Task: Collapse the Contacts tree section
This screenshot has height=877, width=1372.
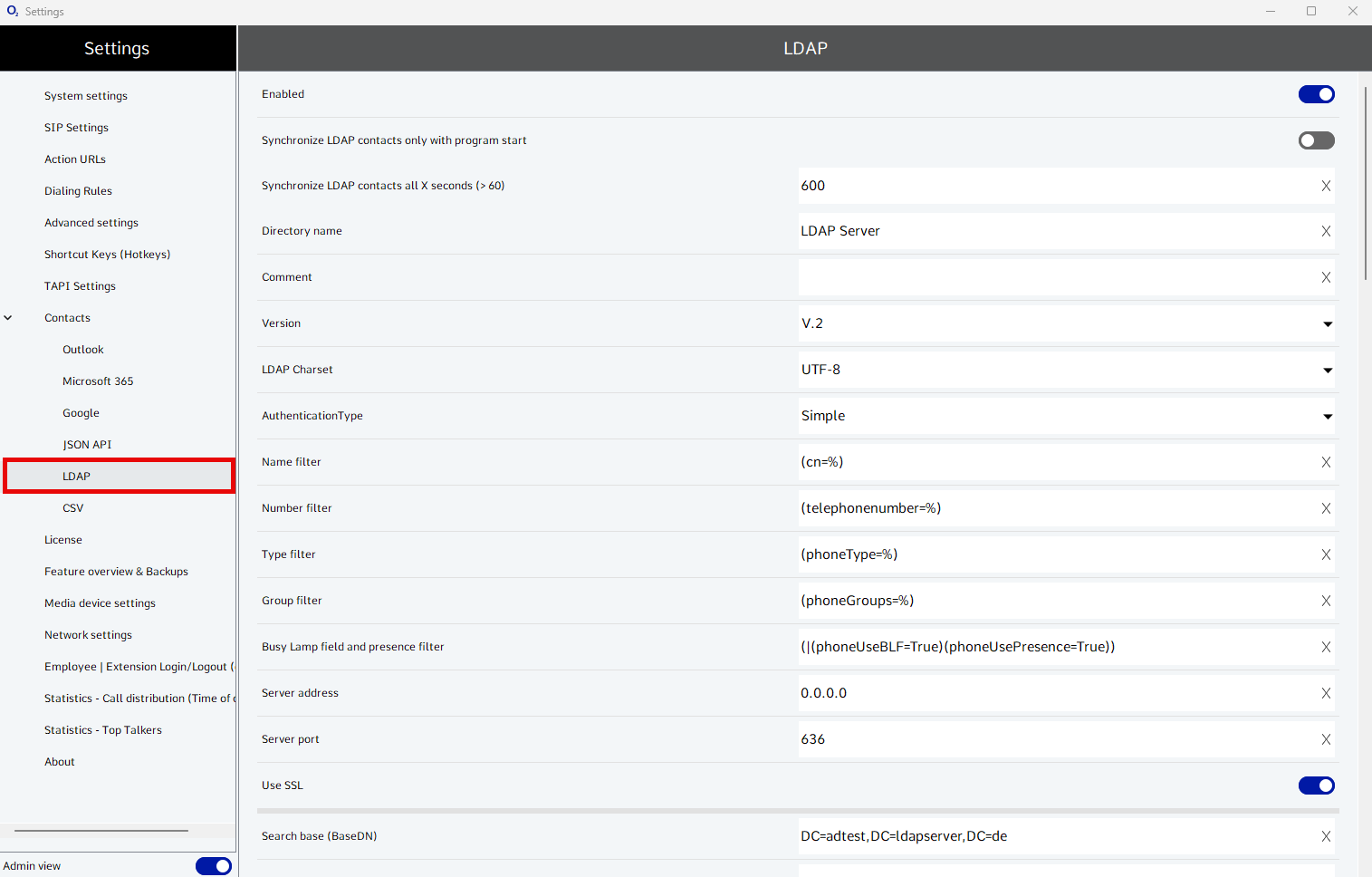Action: click(8, 318)
